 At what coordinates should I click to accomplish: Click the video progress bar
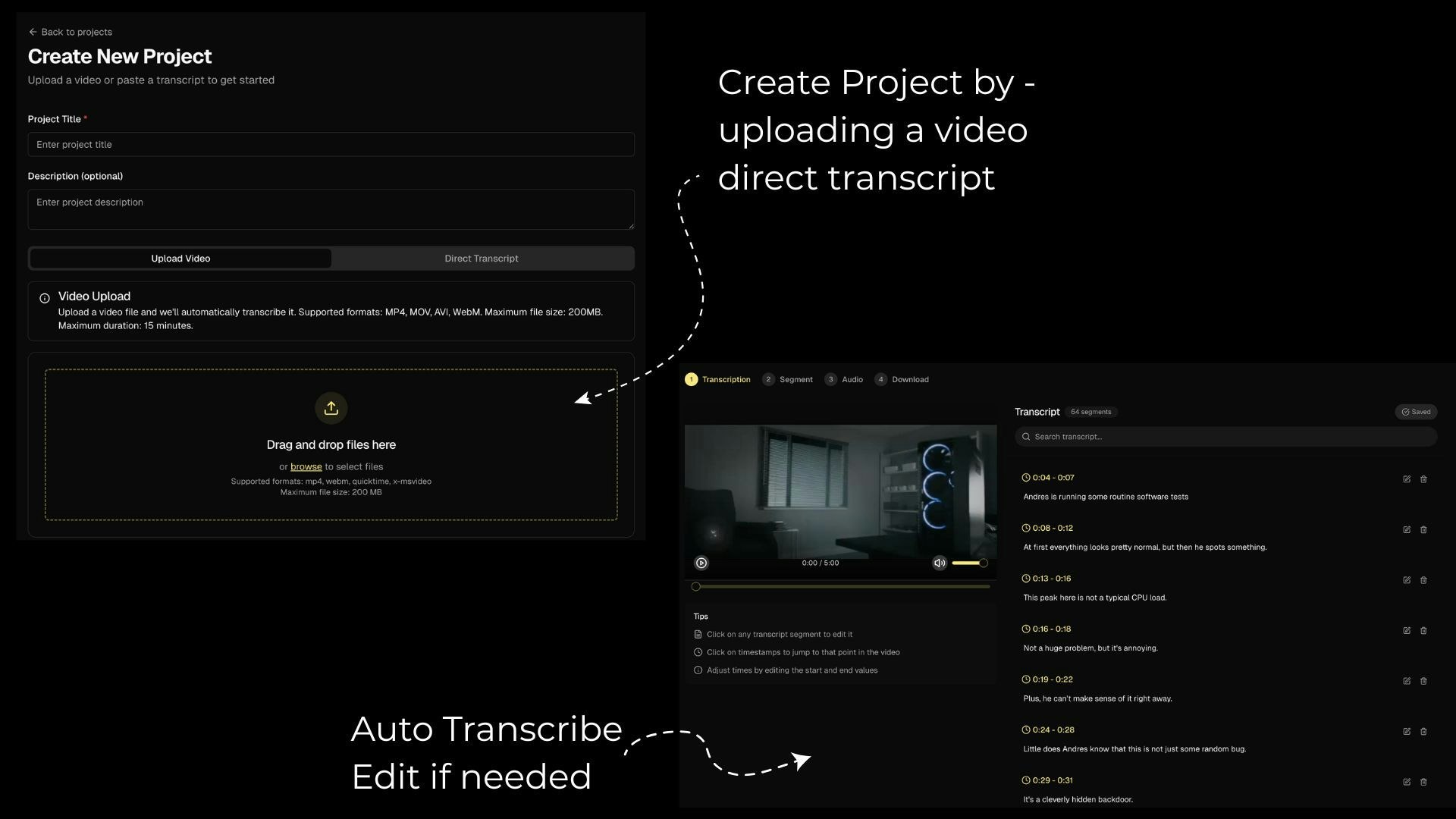coord(842,586)
